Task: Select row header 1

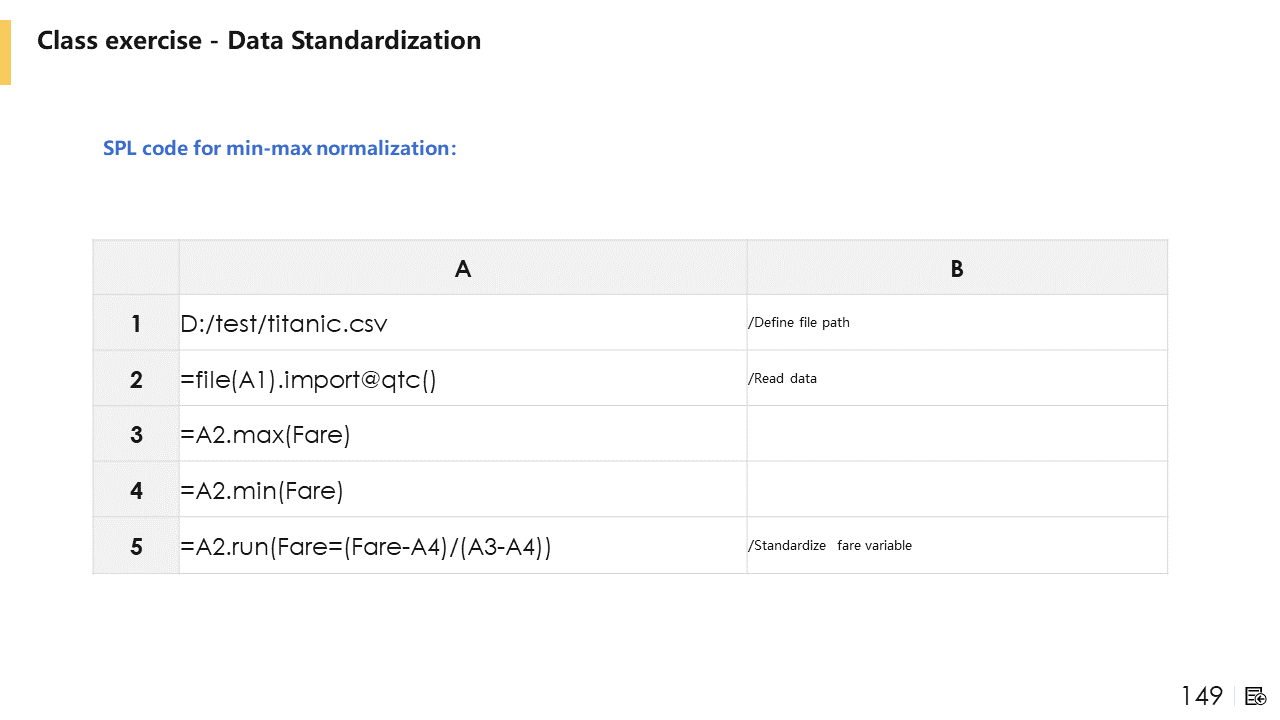Action: coord(136,323)
